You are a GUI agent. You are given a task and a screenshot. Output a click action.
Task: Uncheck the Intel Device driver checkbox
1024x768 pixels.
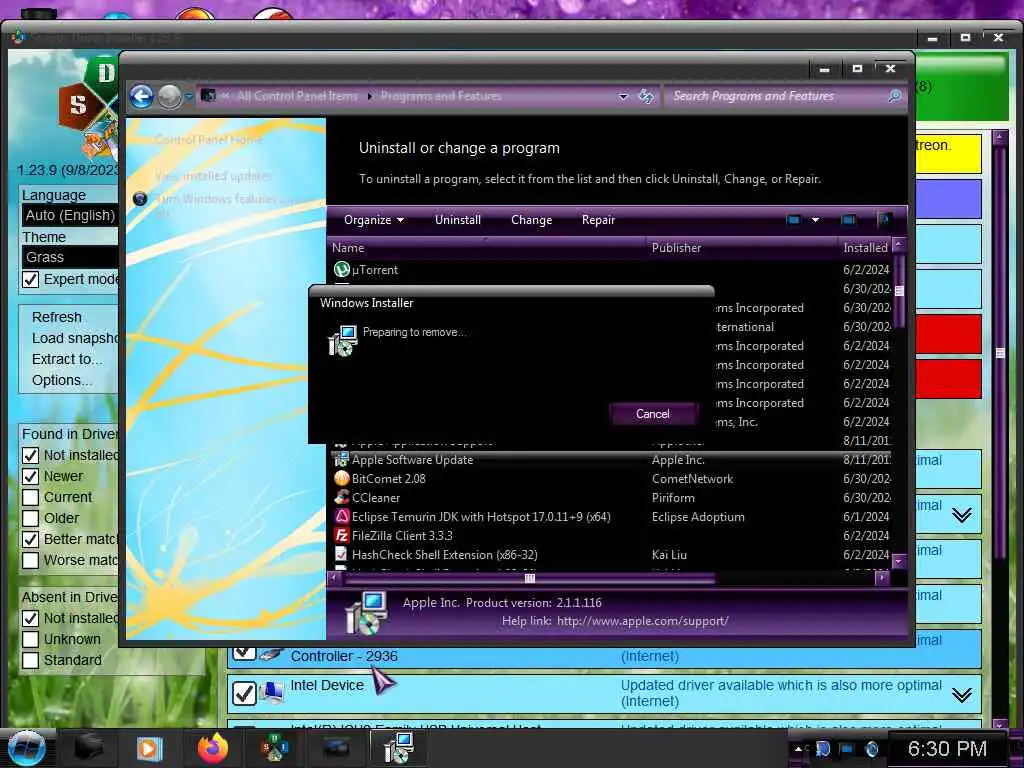tap(244, 693)
